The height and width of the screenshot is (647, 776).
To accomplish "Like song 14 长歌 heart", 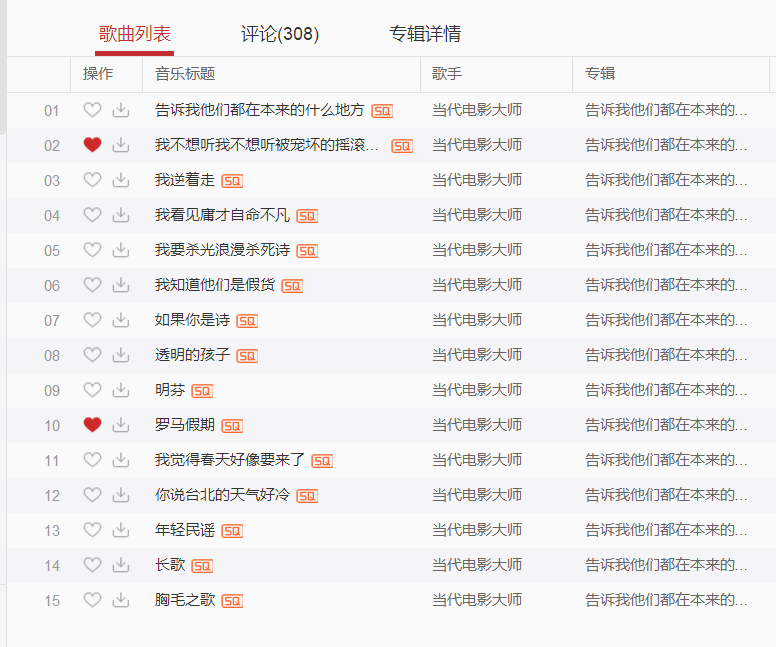I will [x=92, y=565].
